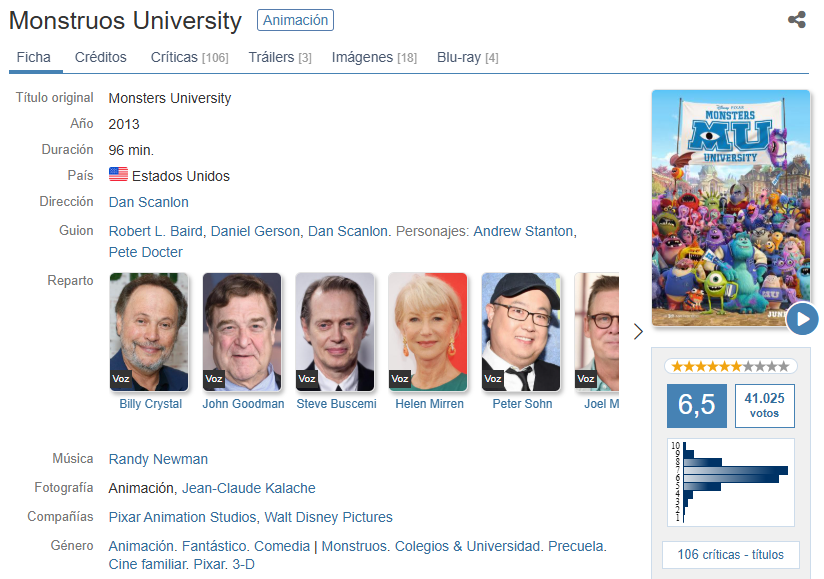Click Dan Scanlon in the Guion row
This screenshot has height=579, width=824.
[x=347, y=231]
